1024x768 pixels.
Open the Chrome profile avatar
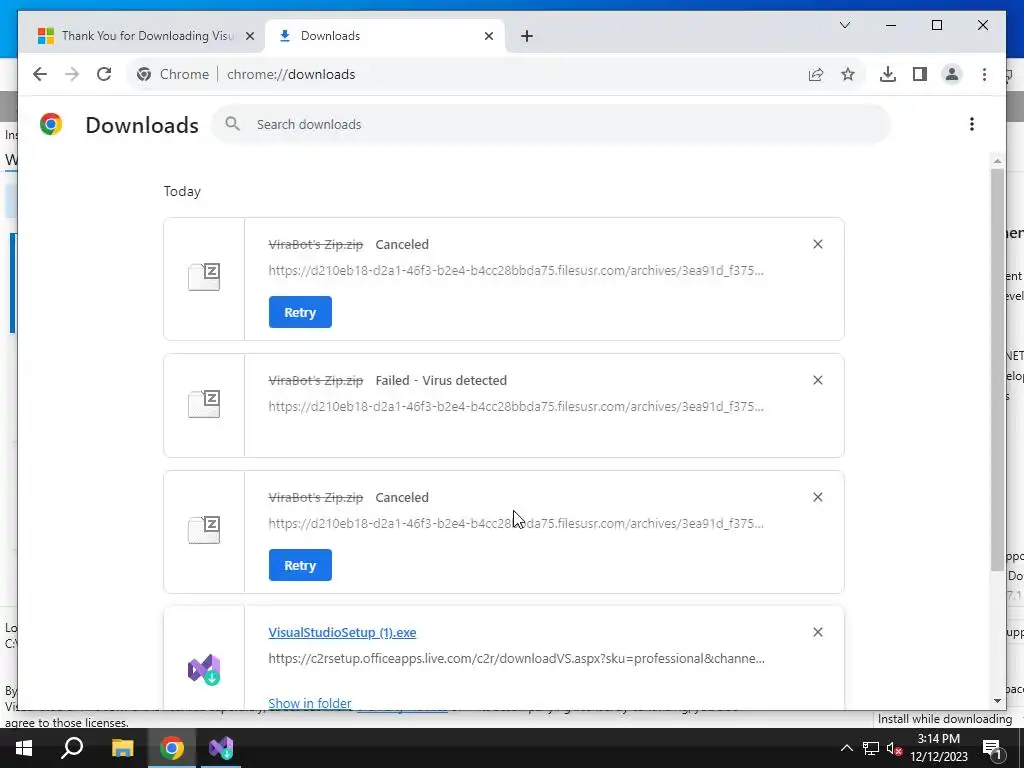[x=952, y=74]
